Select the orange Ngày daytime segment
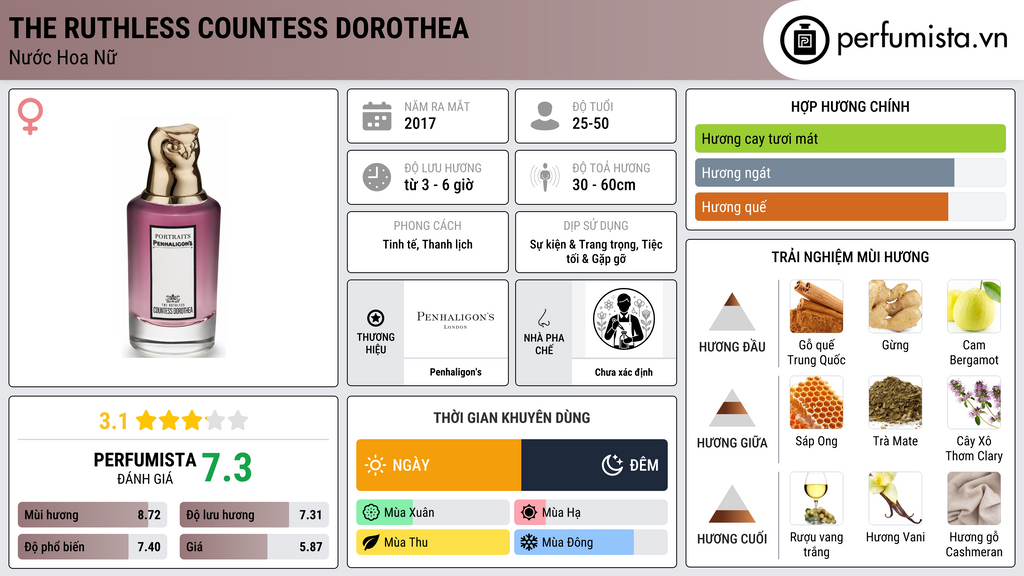The image size is (1024, 576). tap(439, 465)
